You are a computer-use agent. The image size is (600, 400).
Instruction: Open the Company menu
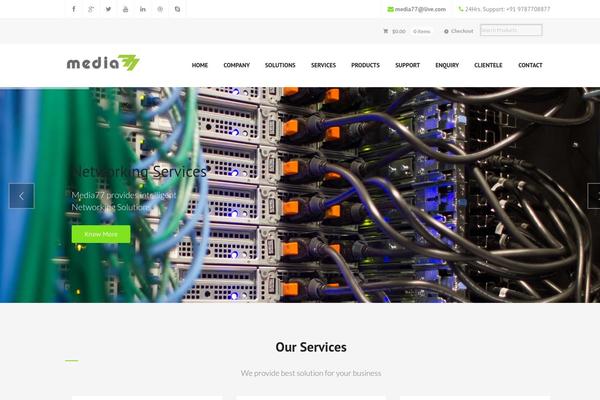(236, 65)
